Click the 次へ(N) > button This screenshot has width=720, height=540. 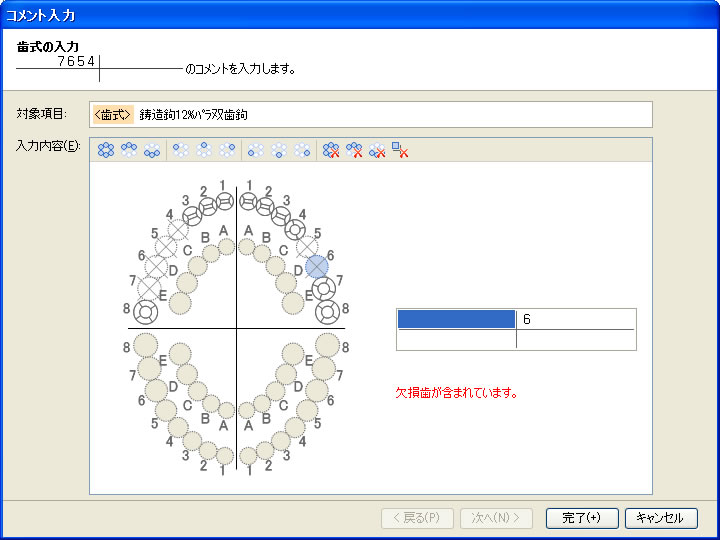click(496, 518)
